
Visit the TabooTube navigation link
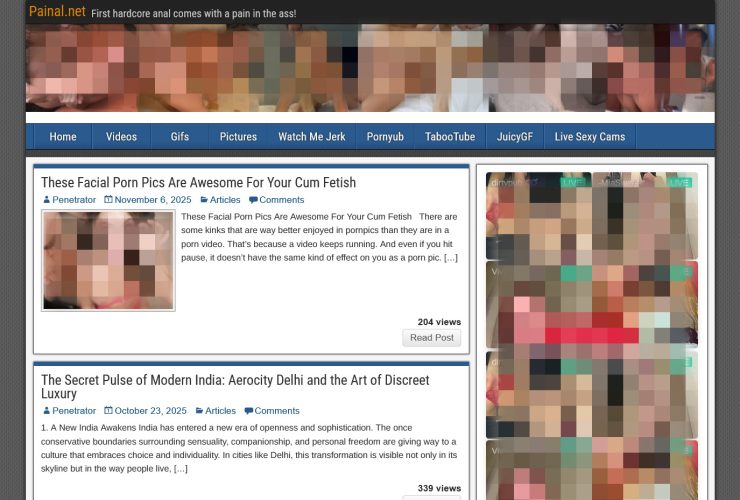(x=450, y=137)
